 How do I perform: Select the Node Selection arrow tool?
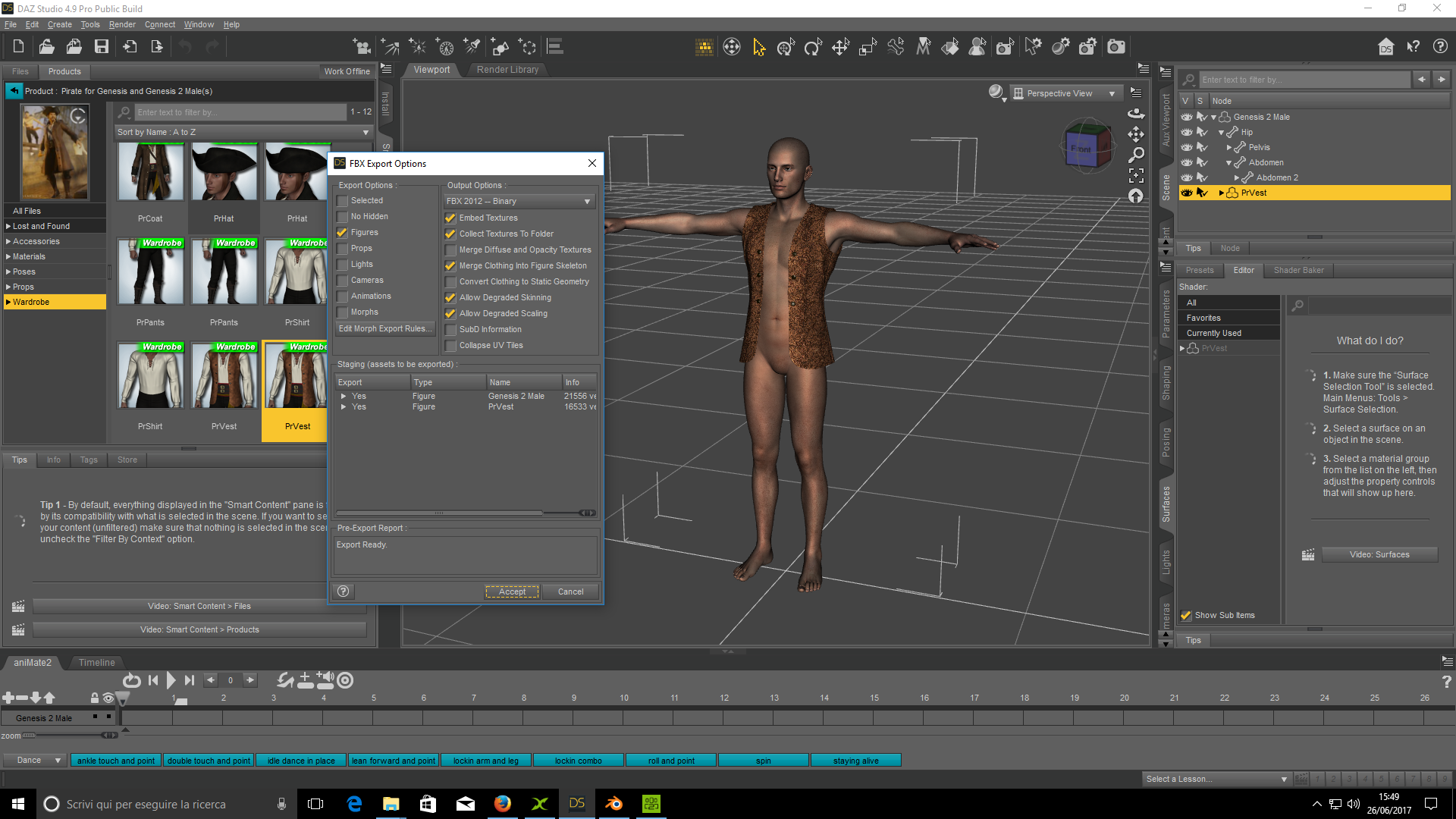coord(758,47)
